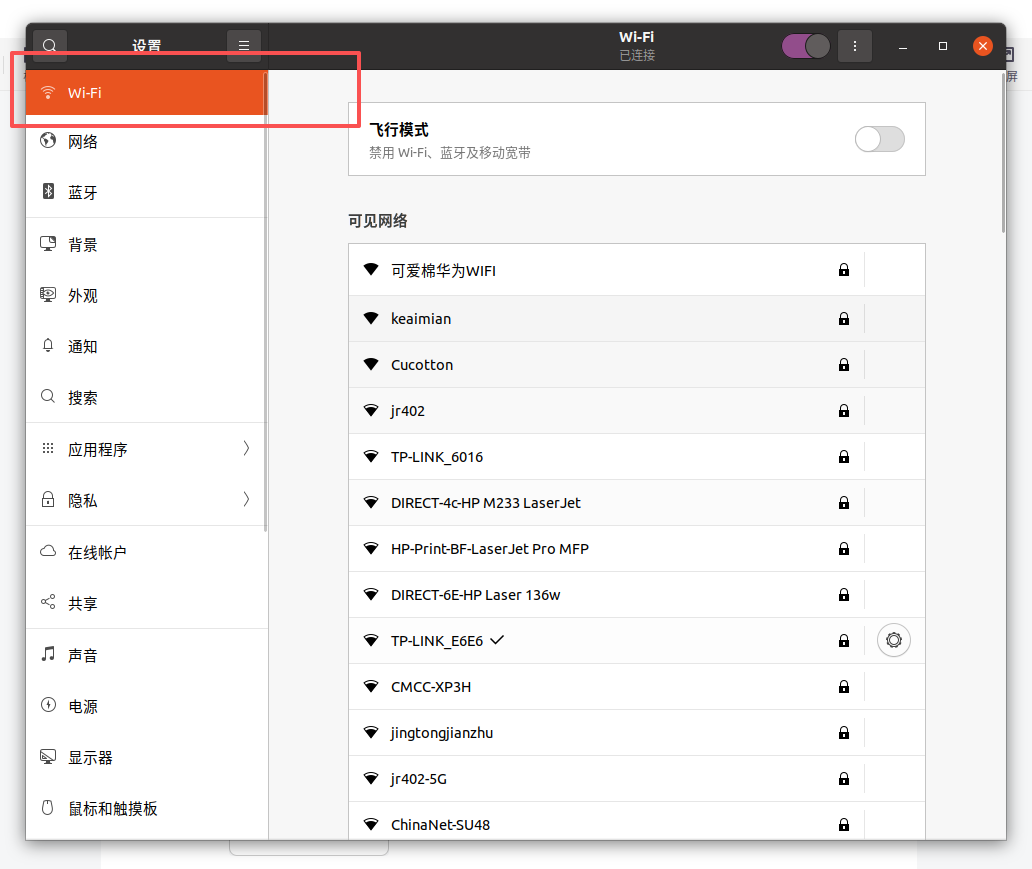Open settings gear for TP-LINK_E6E6
The height and width of the screenshot is (869, 1032).
(x=893, y=640)
